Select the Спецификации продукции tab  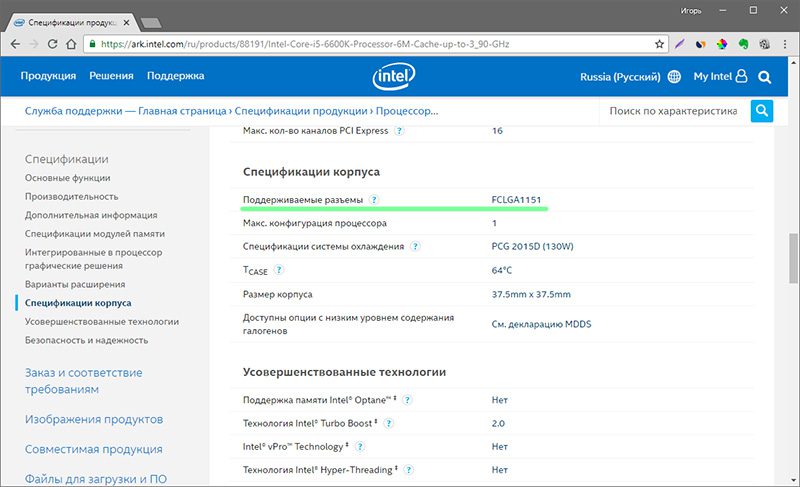[71, 23]
